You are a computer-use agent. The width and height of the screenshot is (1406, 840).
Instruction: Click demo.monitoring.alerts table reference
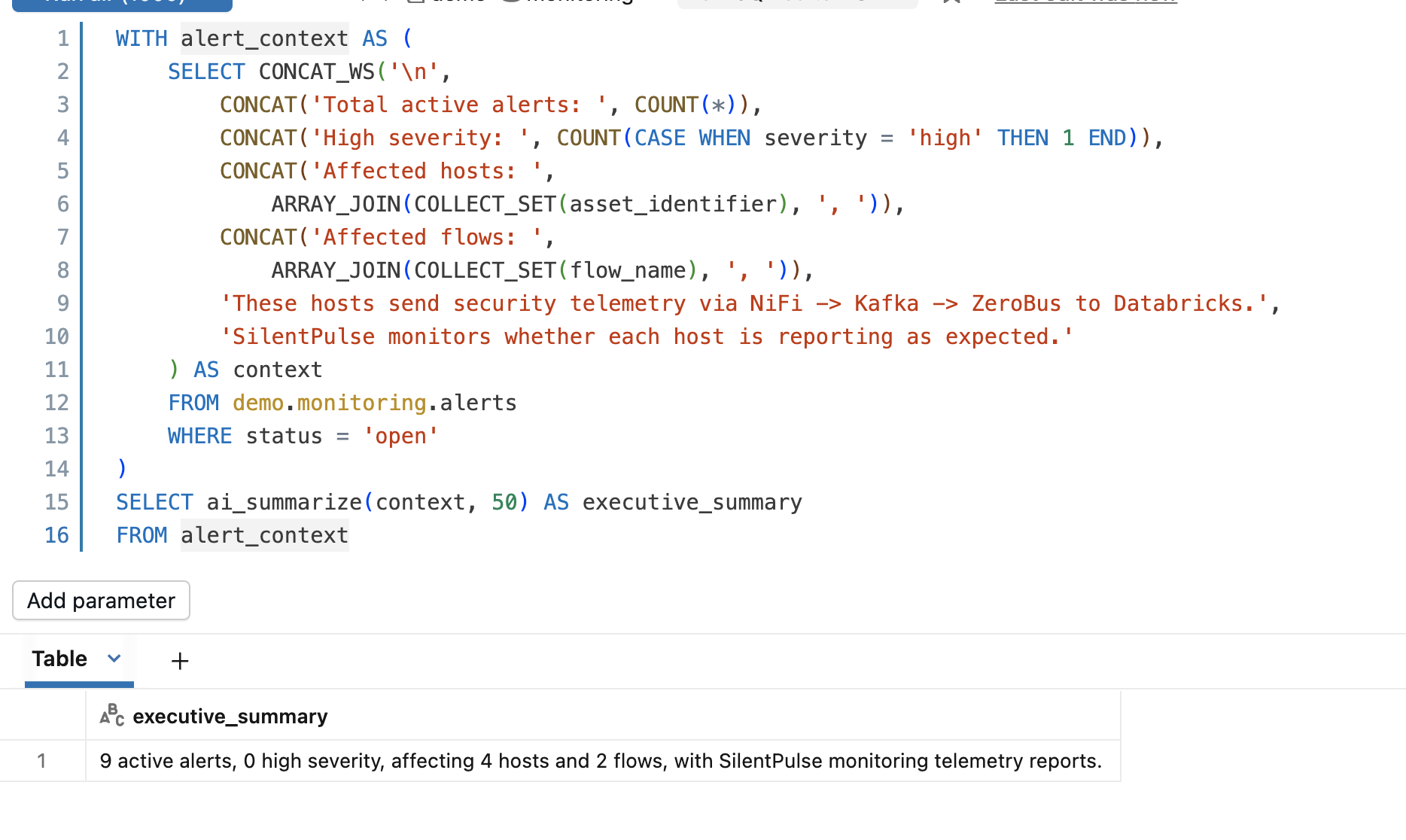pyautogui.click(x=375, y=403)
